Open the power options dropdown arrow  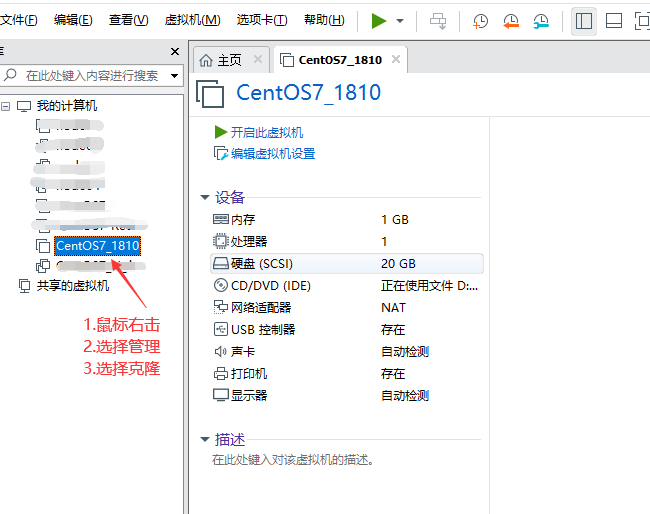coord(400,21)
